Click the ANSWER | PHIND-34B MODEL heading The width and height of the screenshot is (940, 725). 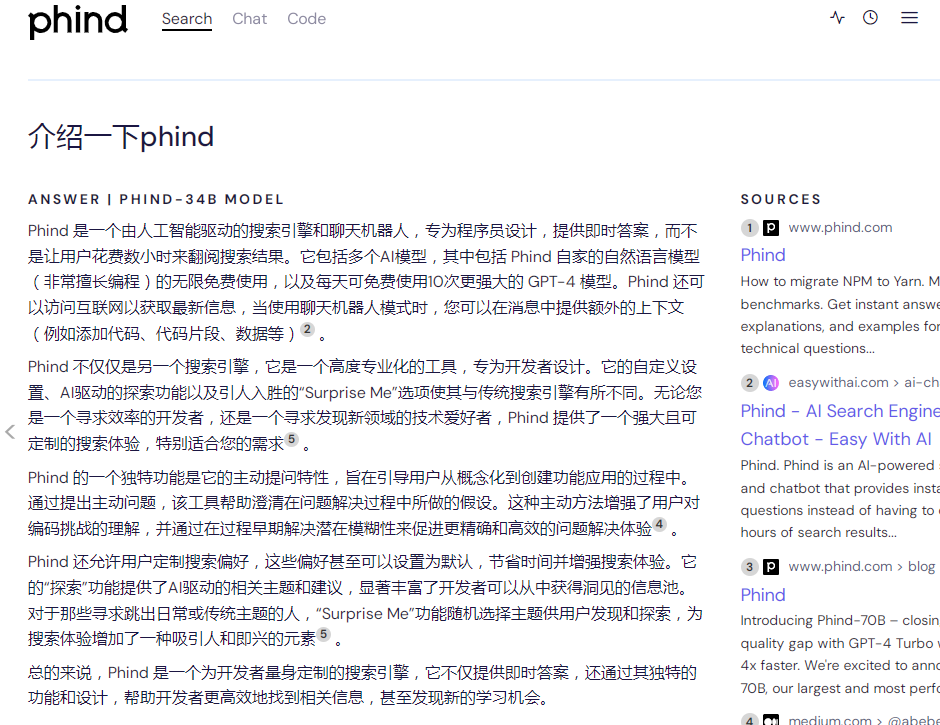pos(156,200)
